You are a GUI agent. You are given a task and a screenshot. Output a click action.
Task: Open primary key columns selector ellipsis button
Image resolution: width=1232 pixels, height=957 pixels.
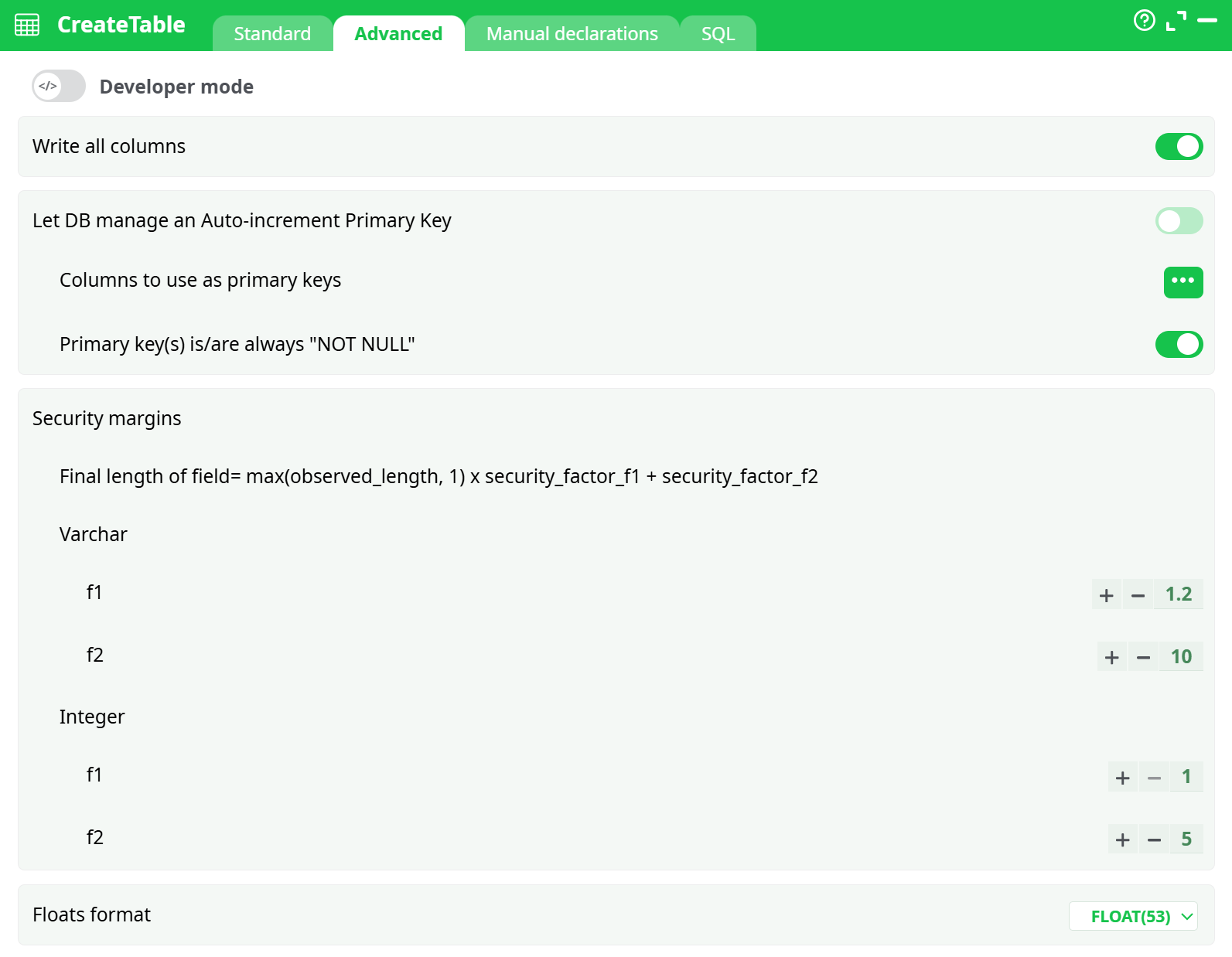tap(1183, 282)
